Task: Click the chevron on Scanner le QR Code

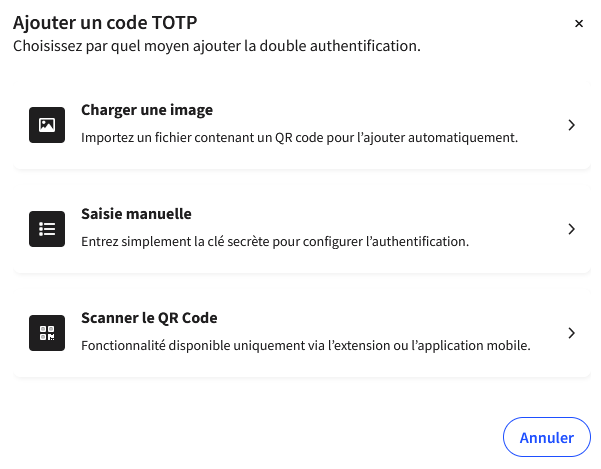Action: [x=571, y=333]
